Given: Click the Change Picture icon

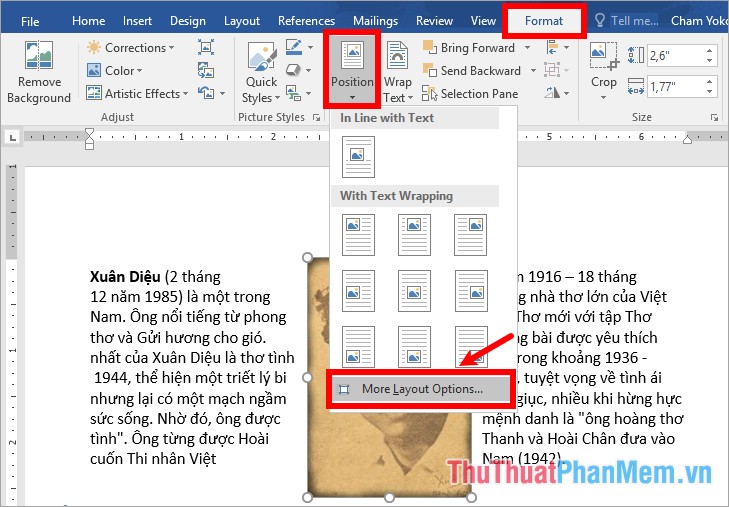Looking at the screenshot, I should point(205,71).
